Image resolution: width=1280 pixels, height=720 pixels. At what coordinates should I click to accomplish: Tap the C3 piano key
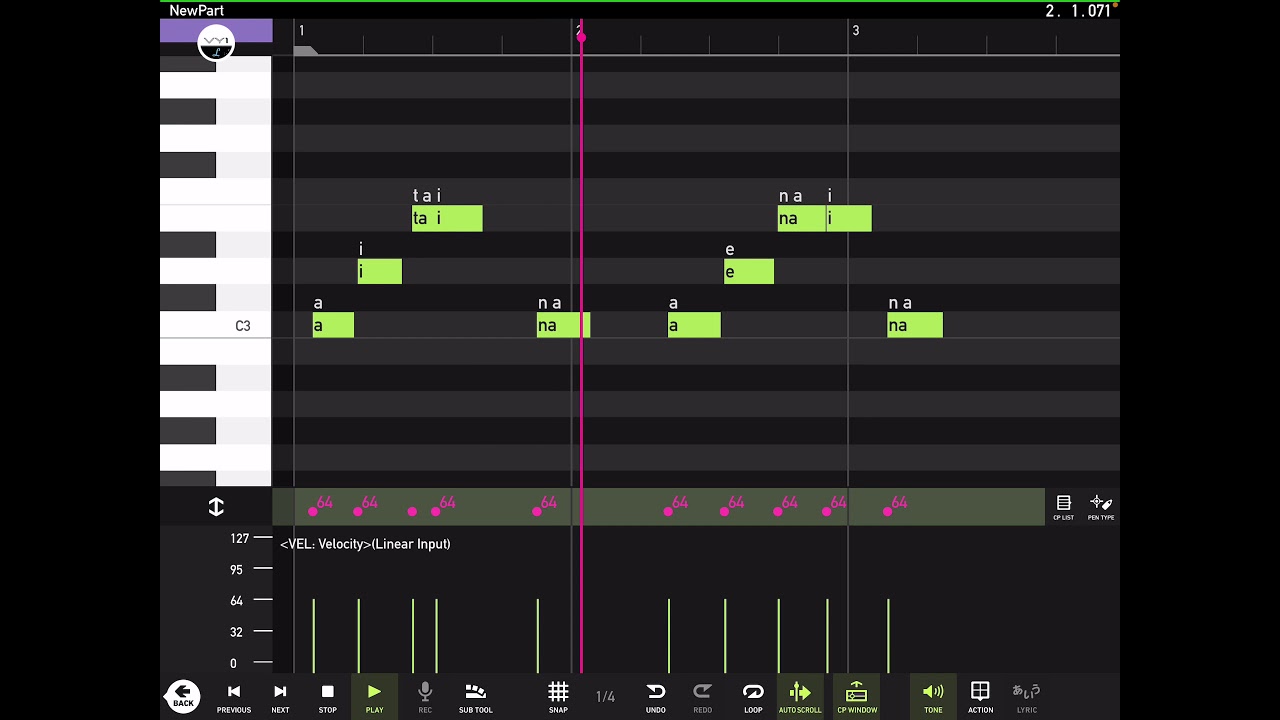click(216, 325)
